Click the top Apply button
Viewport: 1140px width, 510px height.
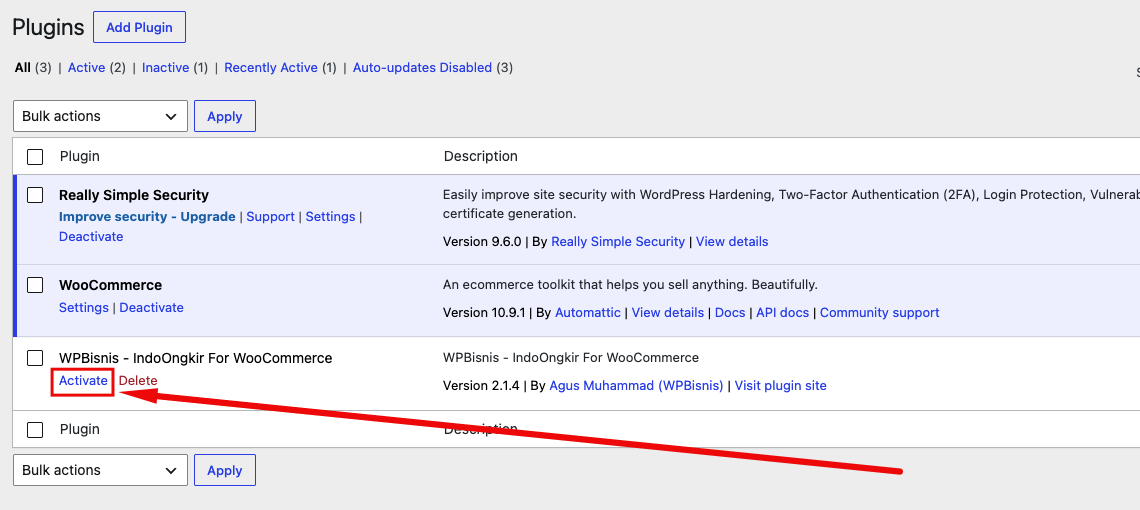point(225,116)
